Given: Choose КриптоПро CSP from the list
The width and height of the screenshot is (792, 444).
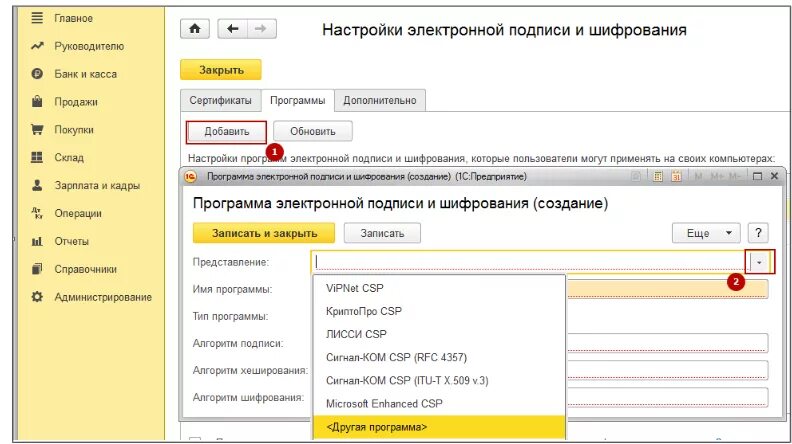Looking at the screenshot, I should [438, 312].
